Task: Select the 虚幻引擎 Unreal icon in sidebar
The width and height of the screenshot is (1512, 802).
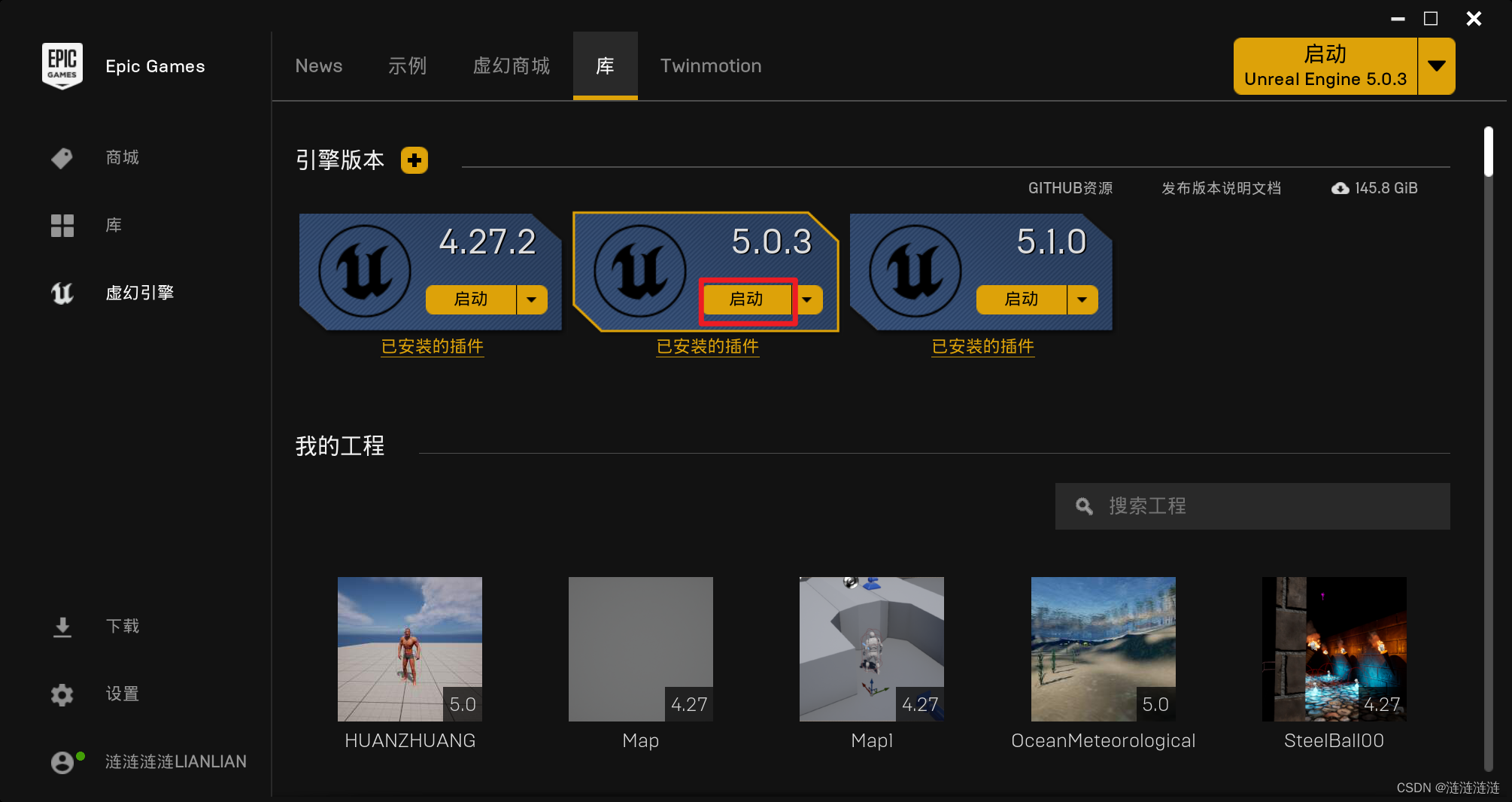Action: pos(62,293)
